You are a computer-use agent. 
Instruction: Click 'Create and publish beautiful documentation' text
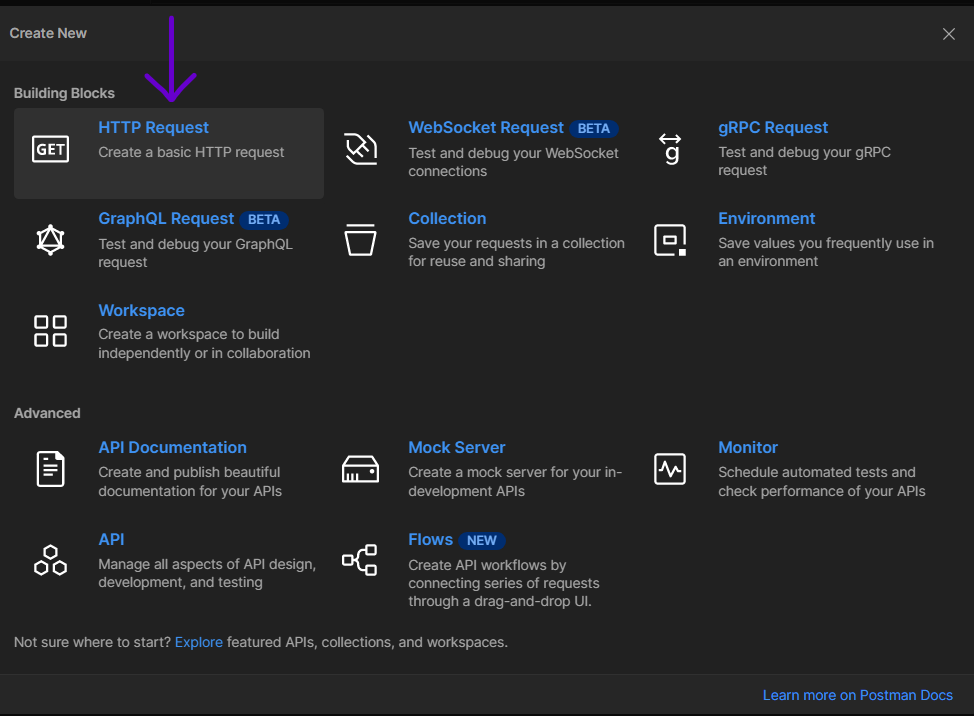(190, 482)
